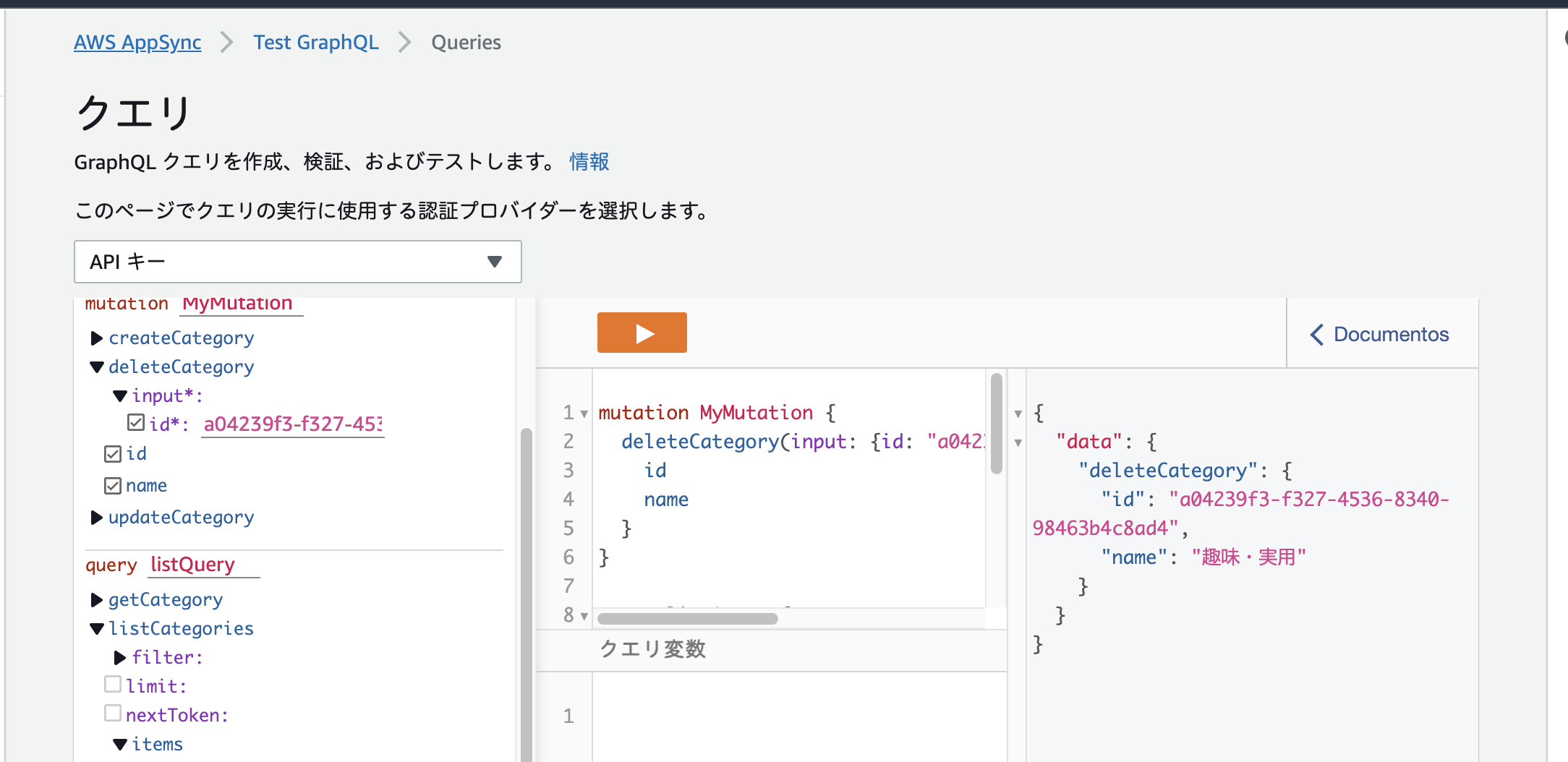Run the query with the orange play button
The width and height of the screenshot is (1568, 762).
pyautogui.click(x=642, y=333)
